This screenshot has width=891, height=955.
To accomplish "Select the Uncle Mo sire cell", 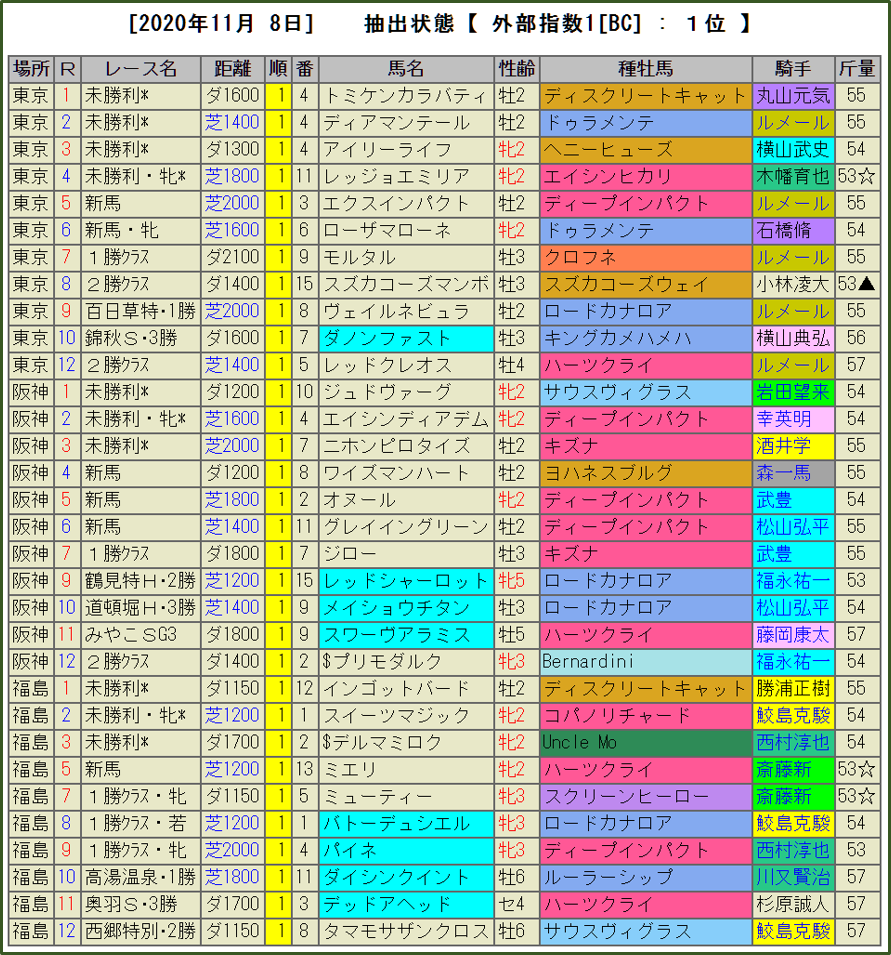I will pos(645,742).
